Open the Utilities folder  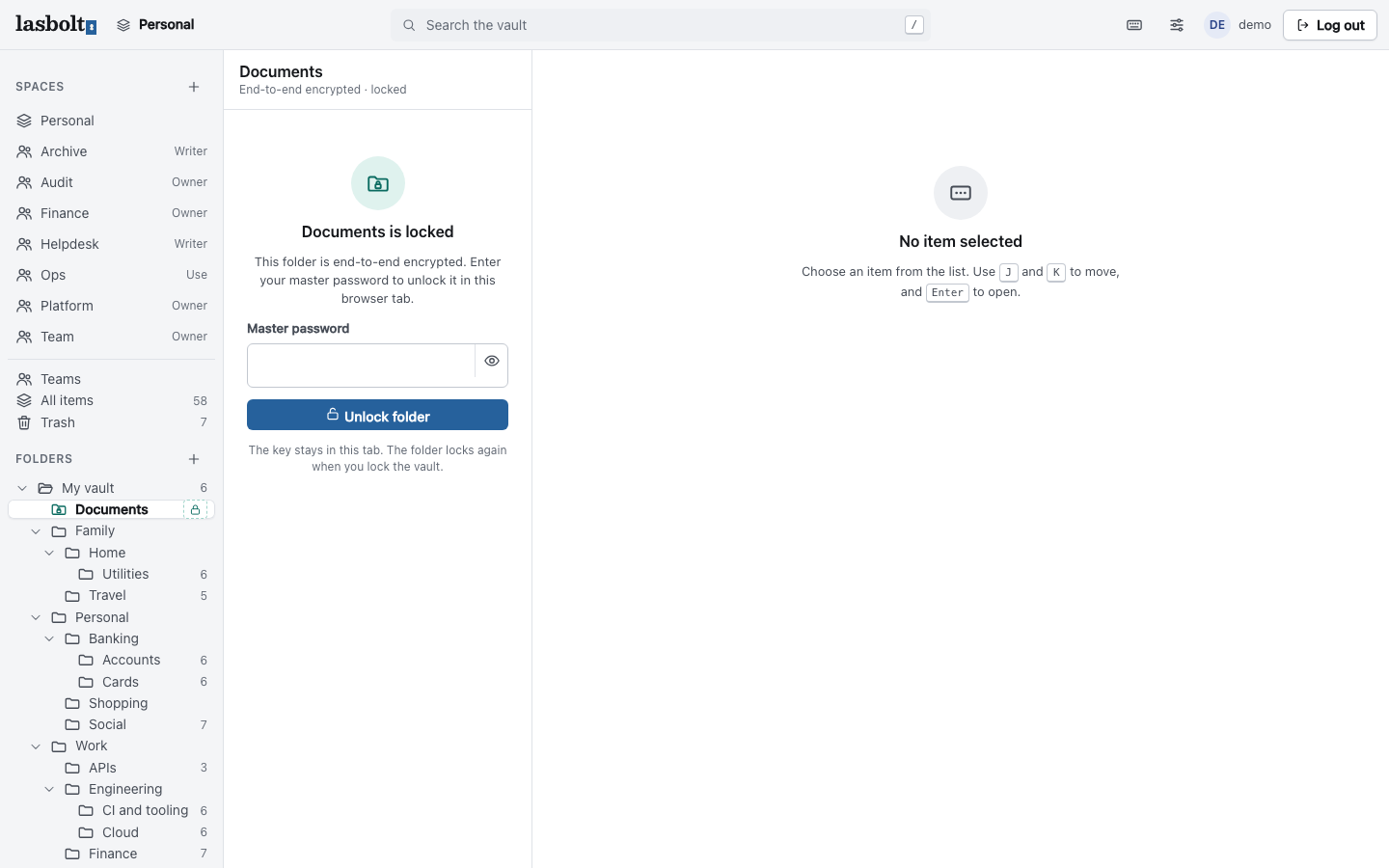(111, 574)
